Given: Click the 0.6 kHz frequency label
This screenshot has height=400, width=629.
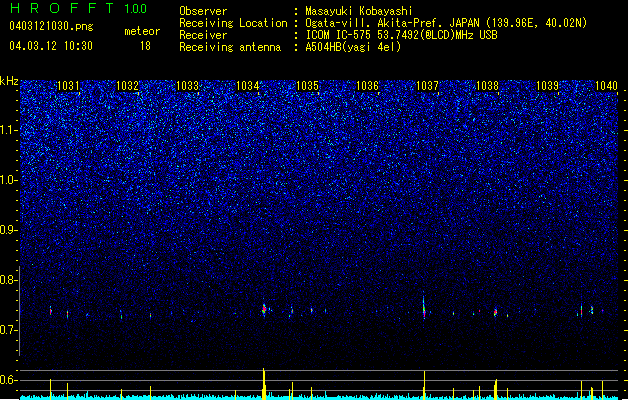Looking at the screenshot, I should click(x=9, y=380).
